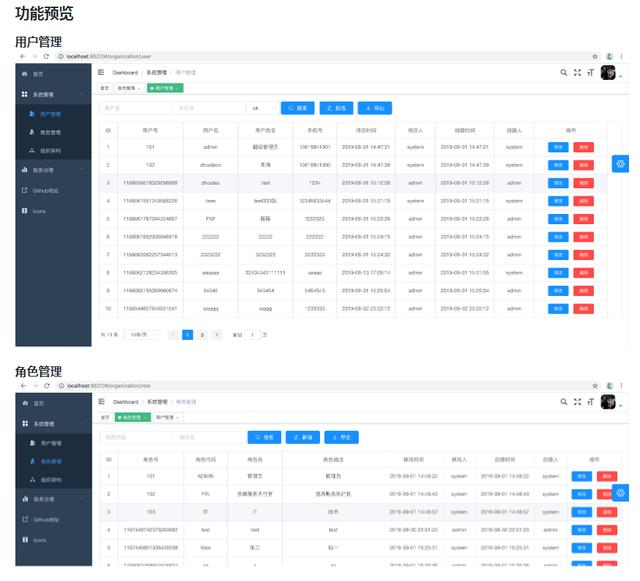640x581 pixels.
Task: Open header search icon on role management page
Action: pos(564,402)
